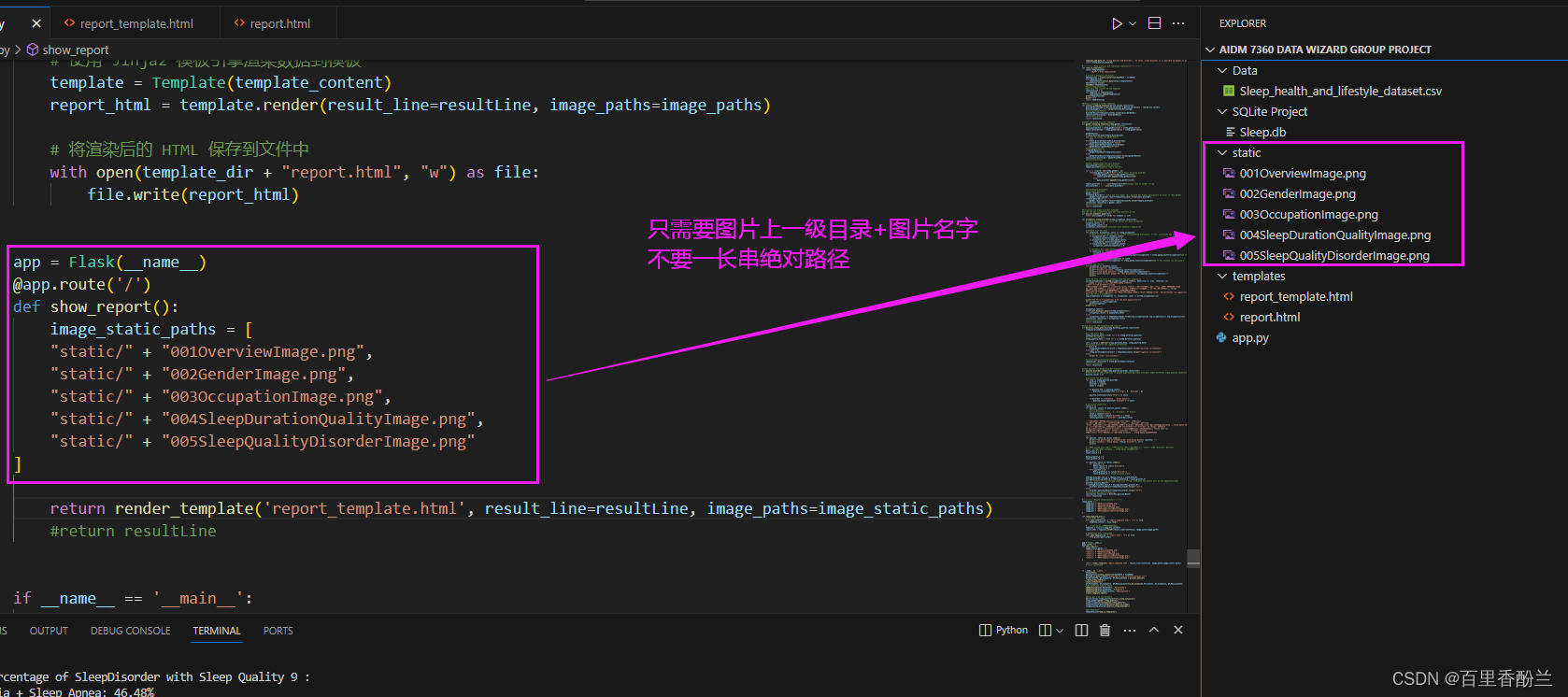Open 003OccupationImage.png
This screenshot has height=697, width=1568.
(1308, 214)
